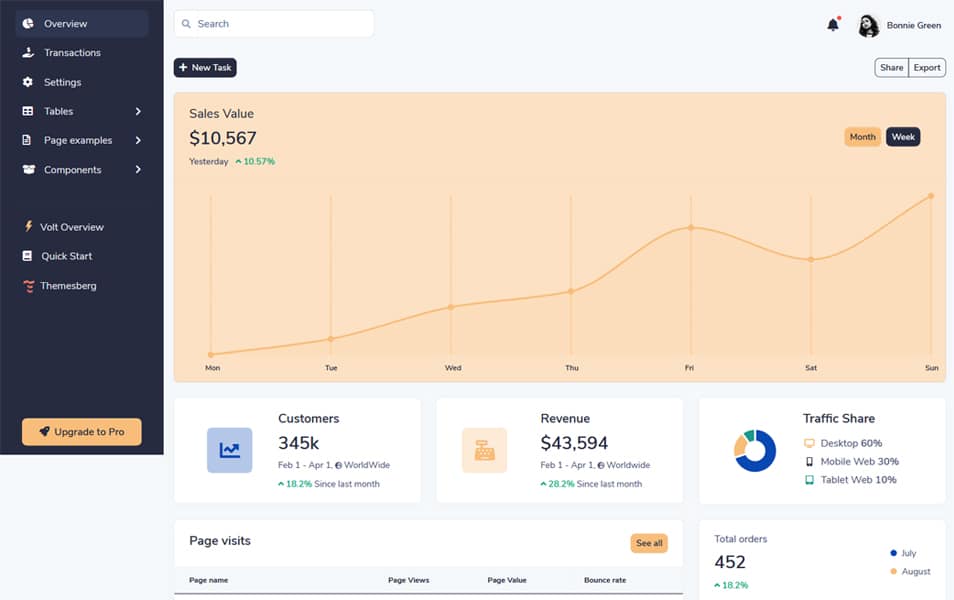Open the Settings gear icon in sidebar
954x600 pixels.
click(27, 82)
